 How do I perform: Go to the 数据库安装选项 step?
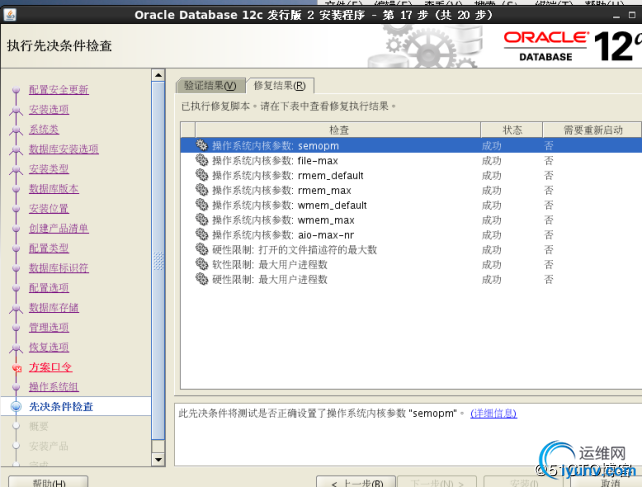click(x=63, y=149)
